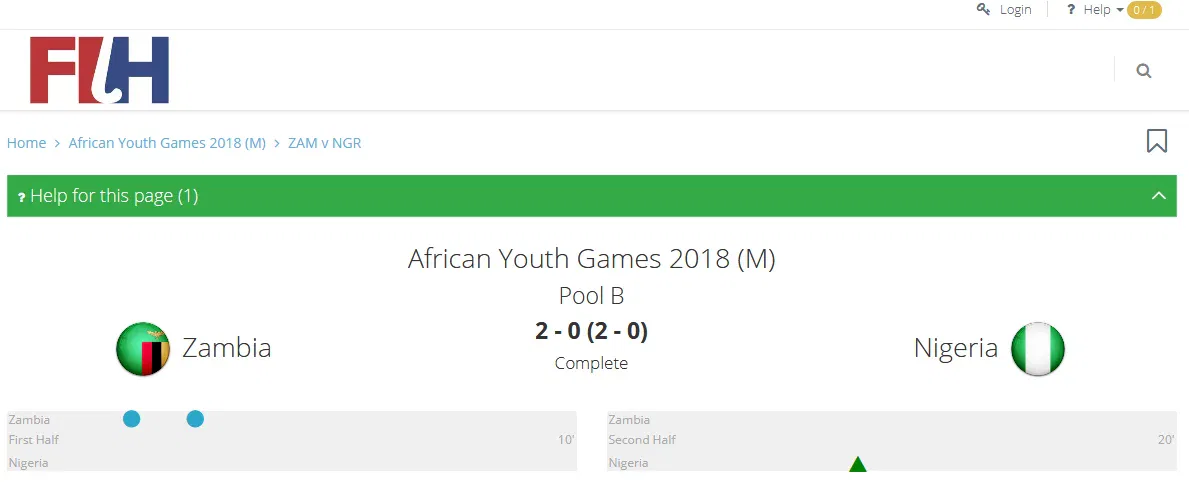Click the key icon beside Login
Image resolution: width=1189 pixels, height=482 pixels.
tap(983, 9)
